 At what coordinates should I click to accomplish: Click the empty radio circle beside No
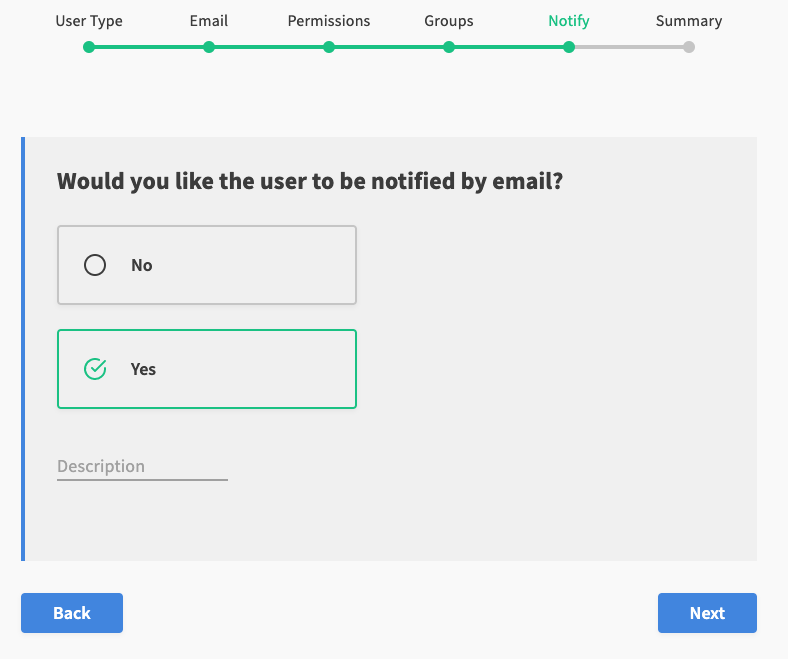pyautogui.click(x=95, y=265)
